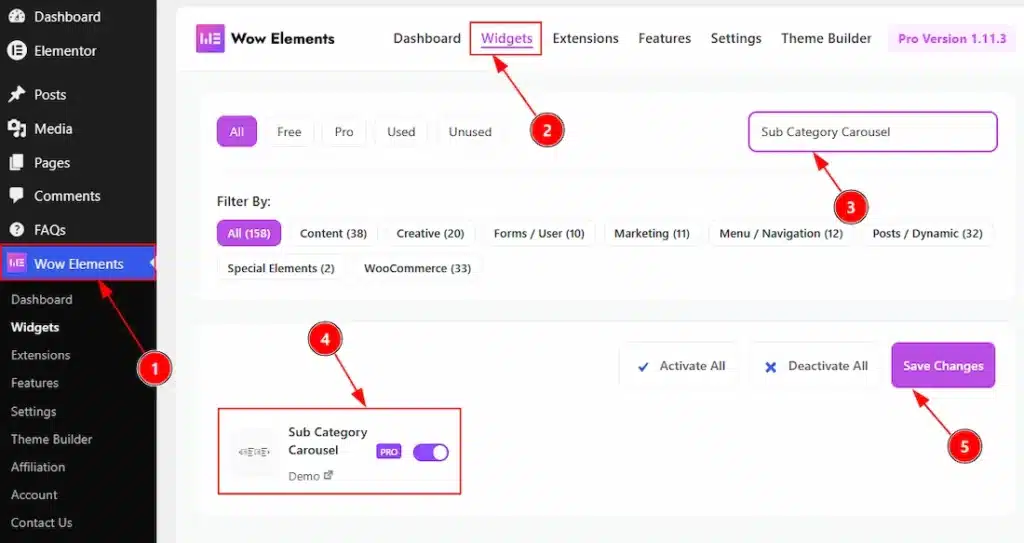Click the Wow Elements header logo
The width and height of the screenshot is (1024, 543).
tap(210, 39)
